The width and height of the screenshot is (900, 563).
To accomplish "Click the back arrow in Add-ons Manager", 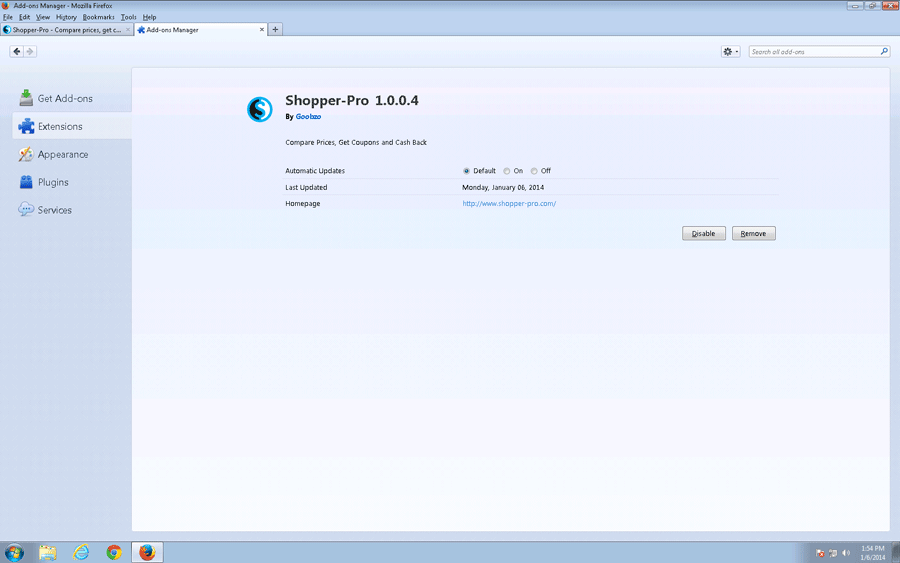I will tap(17, 51).
